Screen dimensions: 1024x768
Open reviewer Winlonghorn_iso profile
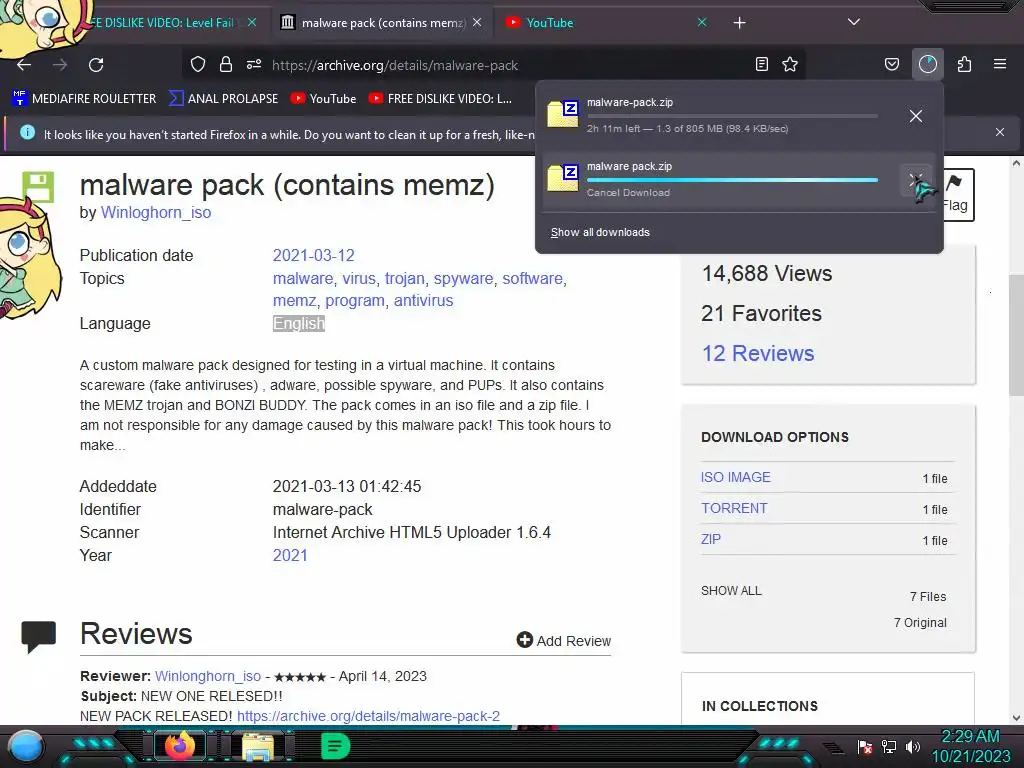click(x=208, y=676)
